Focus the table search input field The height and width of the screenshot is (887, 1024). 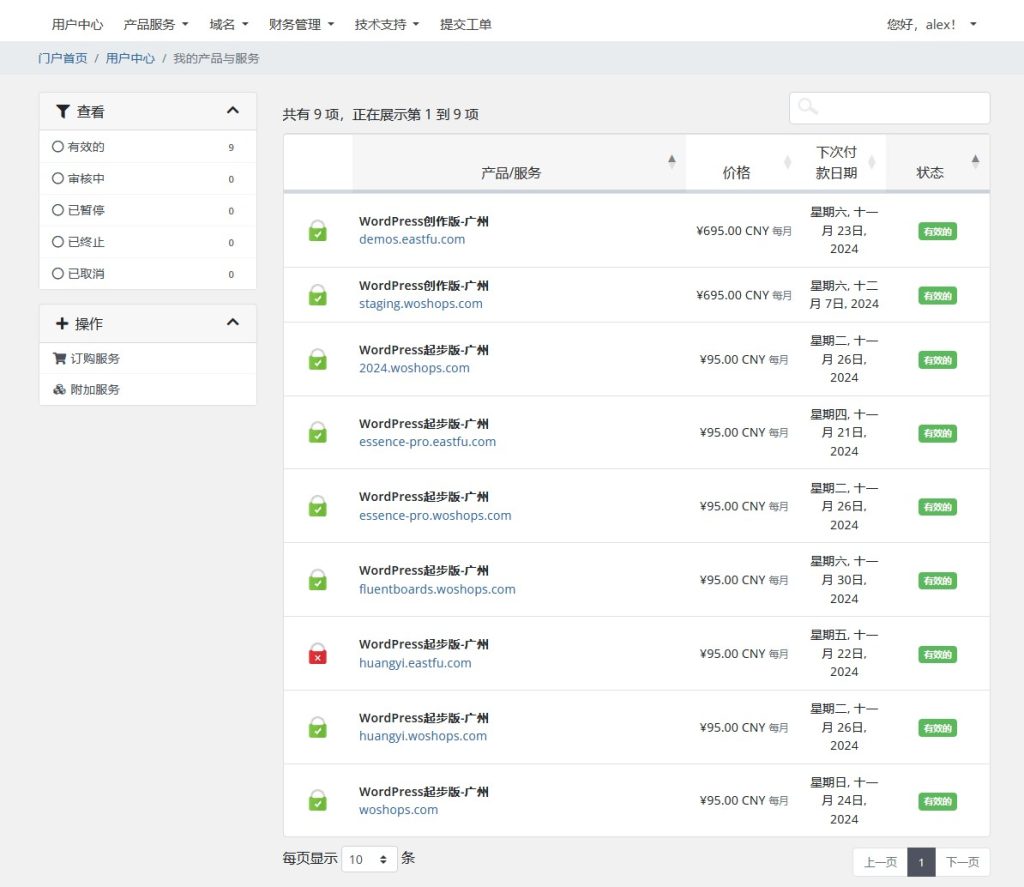(x=889, y=108)
